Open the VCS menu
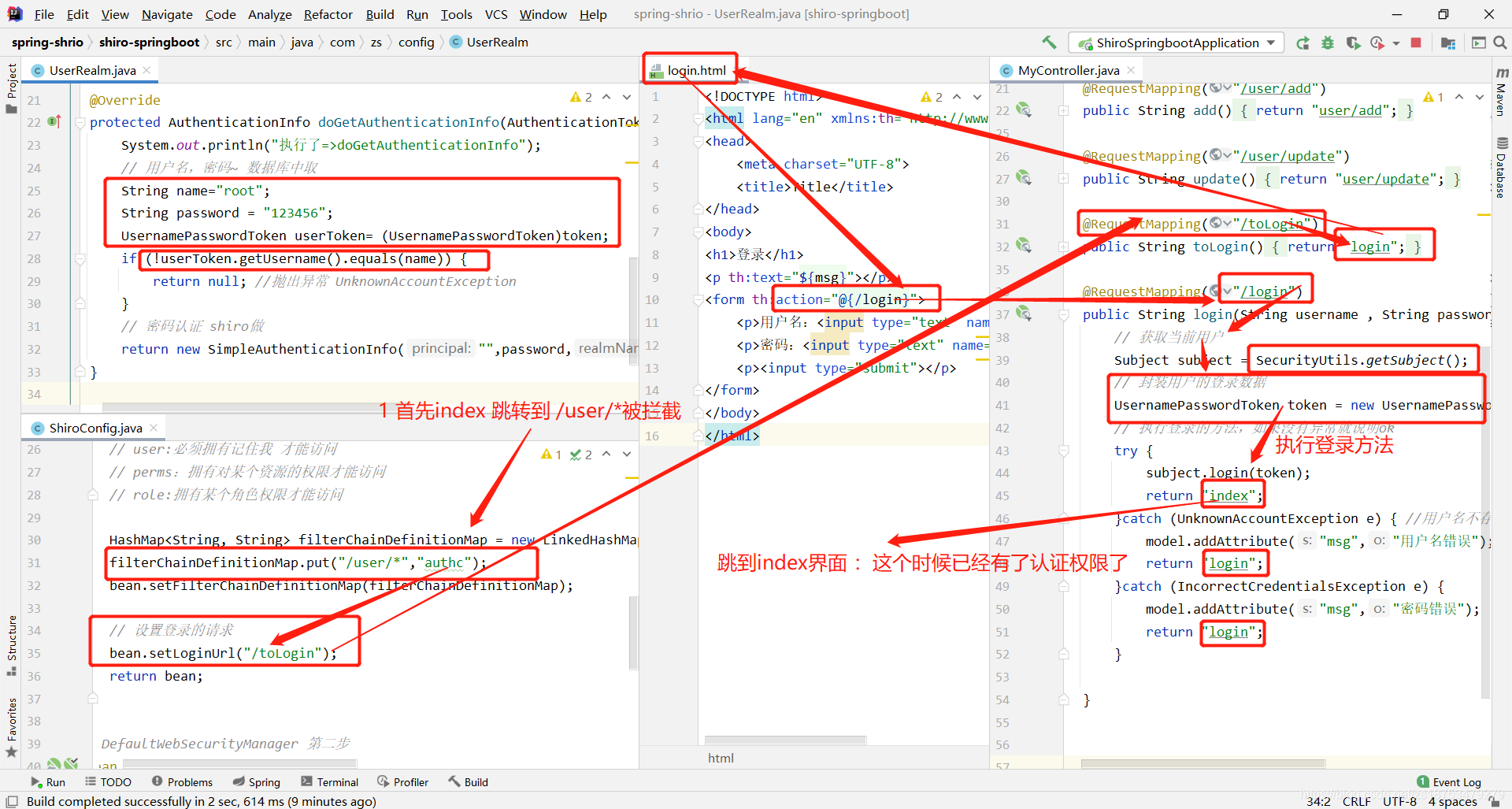 496,14
